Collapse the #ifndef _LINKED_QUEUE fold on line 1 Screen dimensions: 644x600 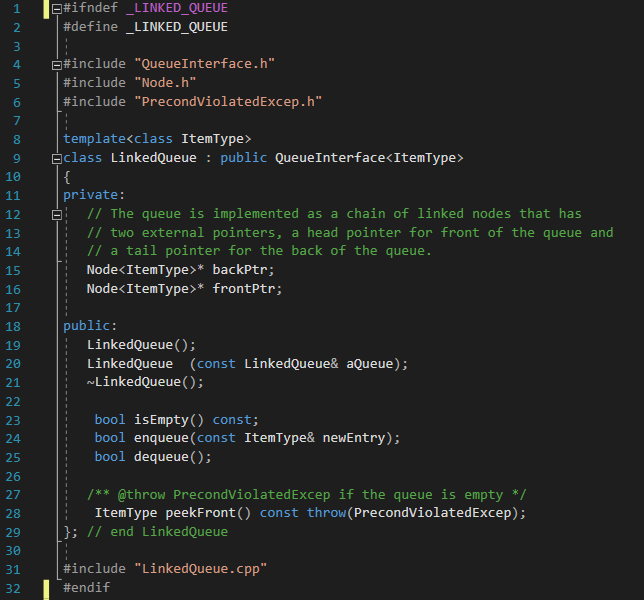(57, 9)
